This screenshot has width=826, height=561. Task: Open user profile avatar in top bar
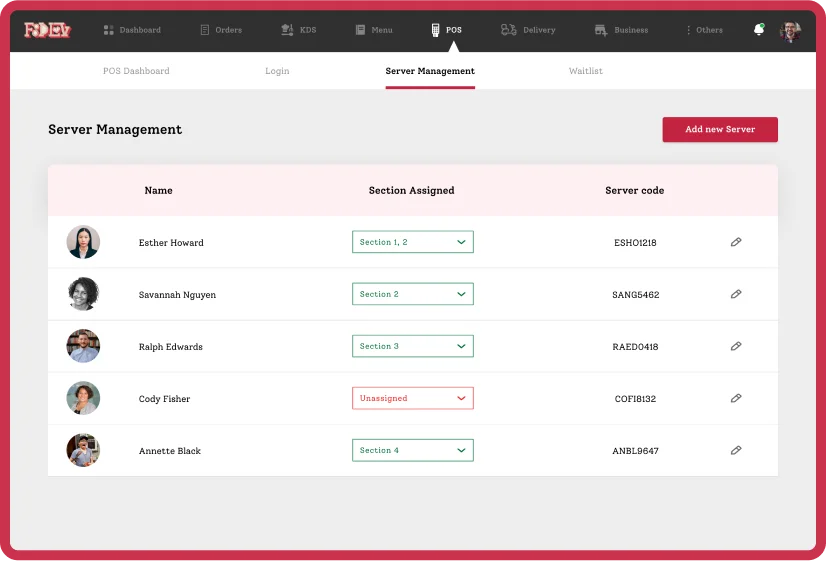coord(790,30)
